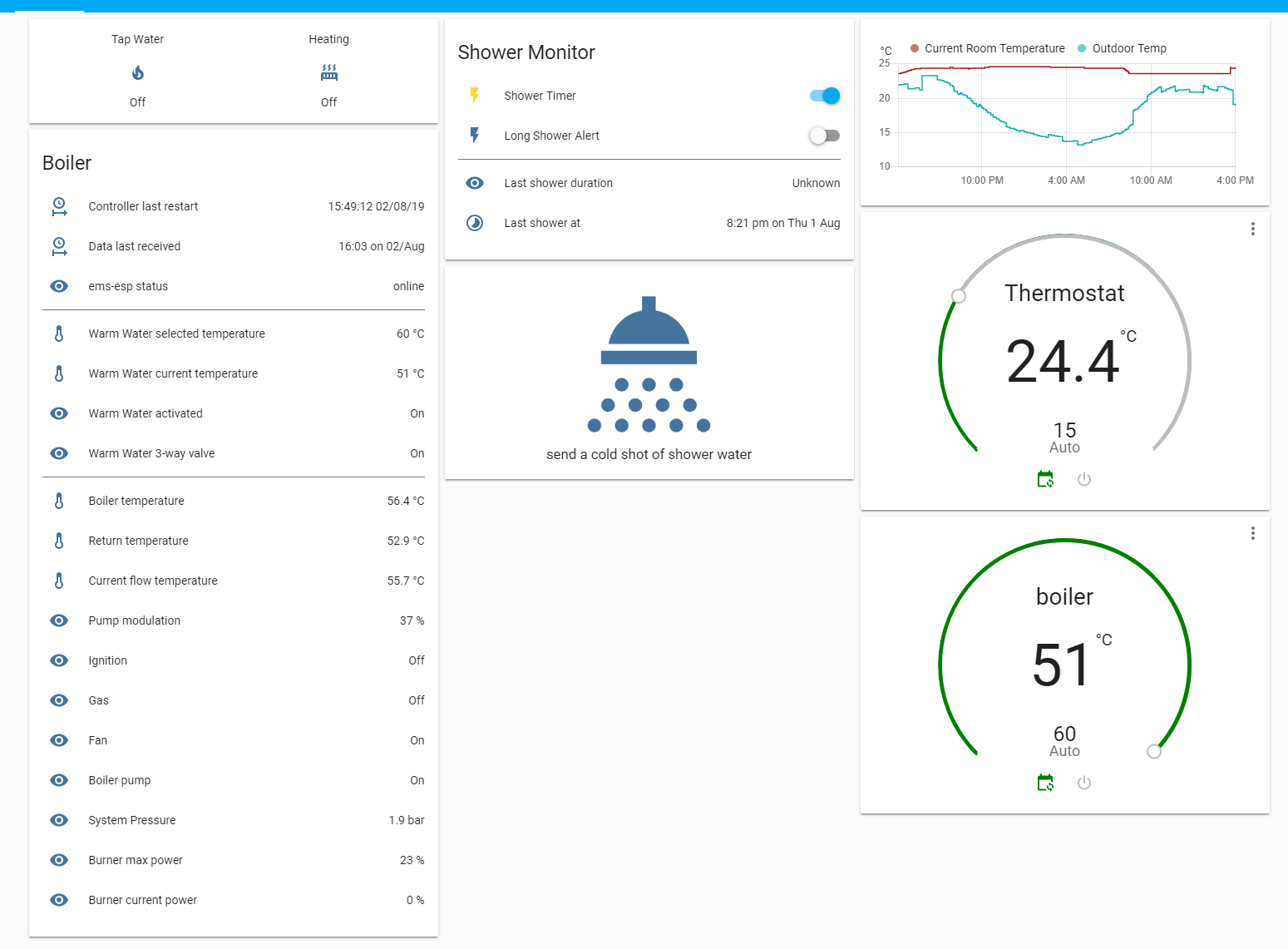Open the boiler card three-dot menu
The width and height of the screenshot is (1288, 949).
coord(1253,533)
